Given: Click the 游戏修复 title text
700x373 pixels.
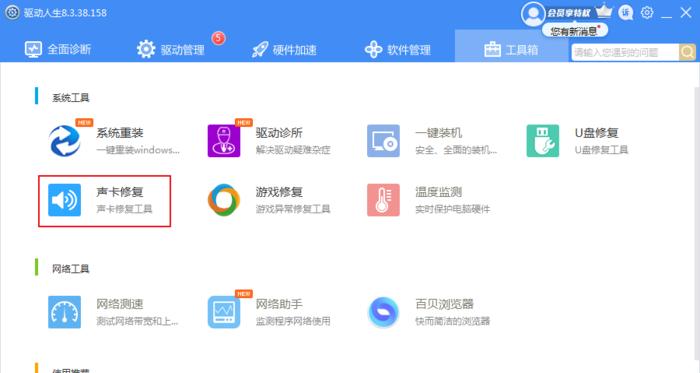Looking at the screenshot, I should pos(279,192).
